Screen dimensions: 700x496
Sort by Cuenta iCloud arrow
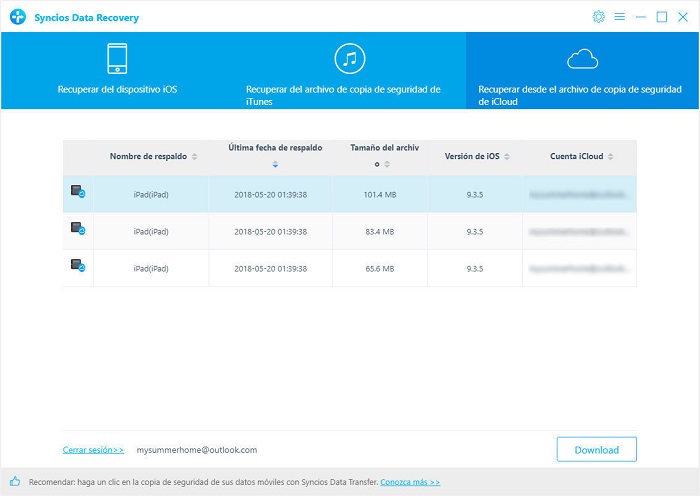610,156
